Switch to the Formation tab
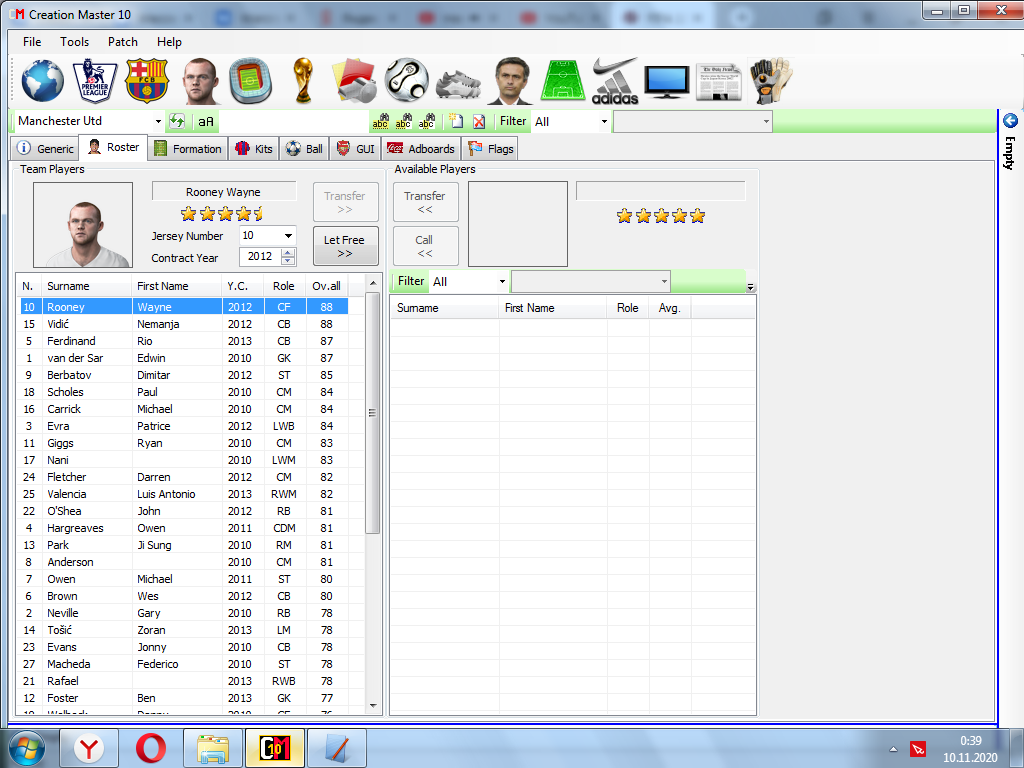Viewport: 1024px width, 768px height. click(x=188, y=149)
